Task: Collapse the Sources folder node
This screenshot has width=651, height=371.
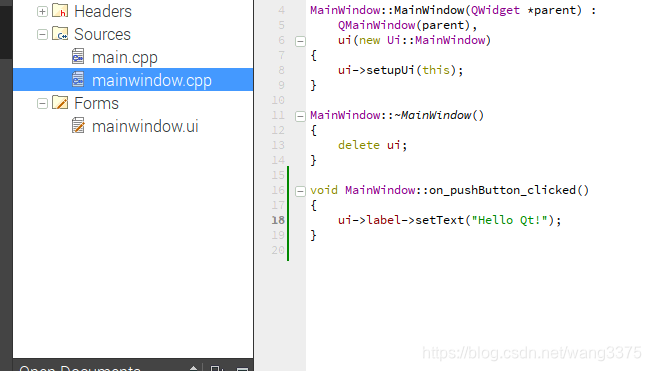Action: 42,34
